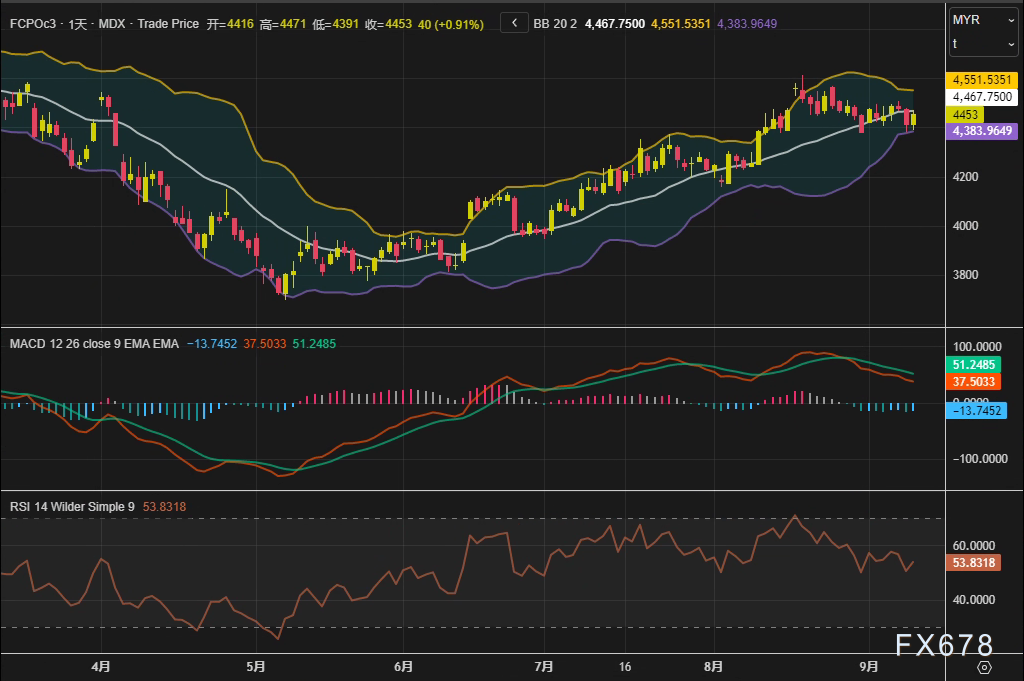The image size is (1024, 681).
Task: Open chart settings hexagon icon
Action: click(984, 667)
